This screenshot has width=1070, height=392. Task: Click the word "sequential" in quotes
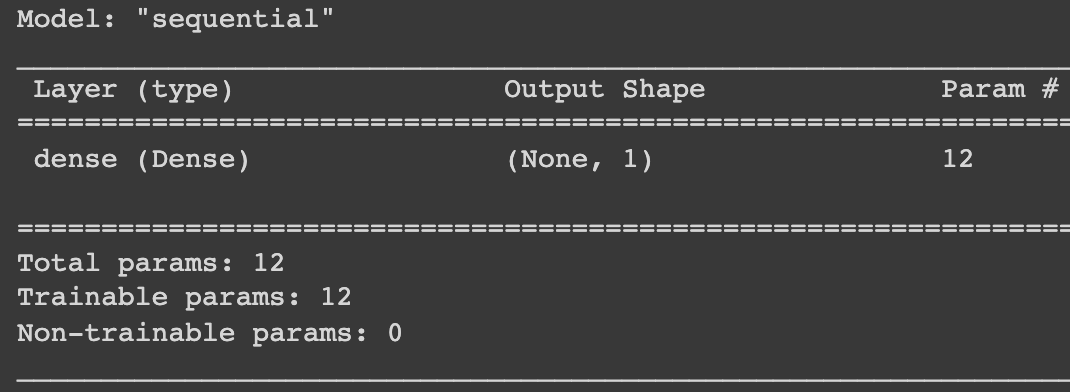click(x=235, y=19)
